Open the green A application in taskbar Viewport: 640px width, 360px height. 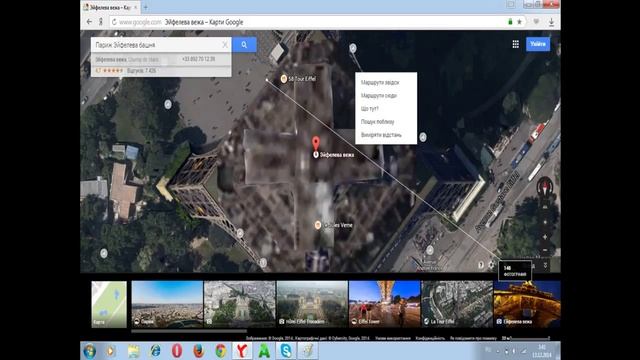(264, 351)
